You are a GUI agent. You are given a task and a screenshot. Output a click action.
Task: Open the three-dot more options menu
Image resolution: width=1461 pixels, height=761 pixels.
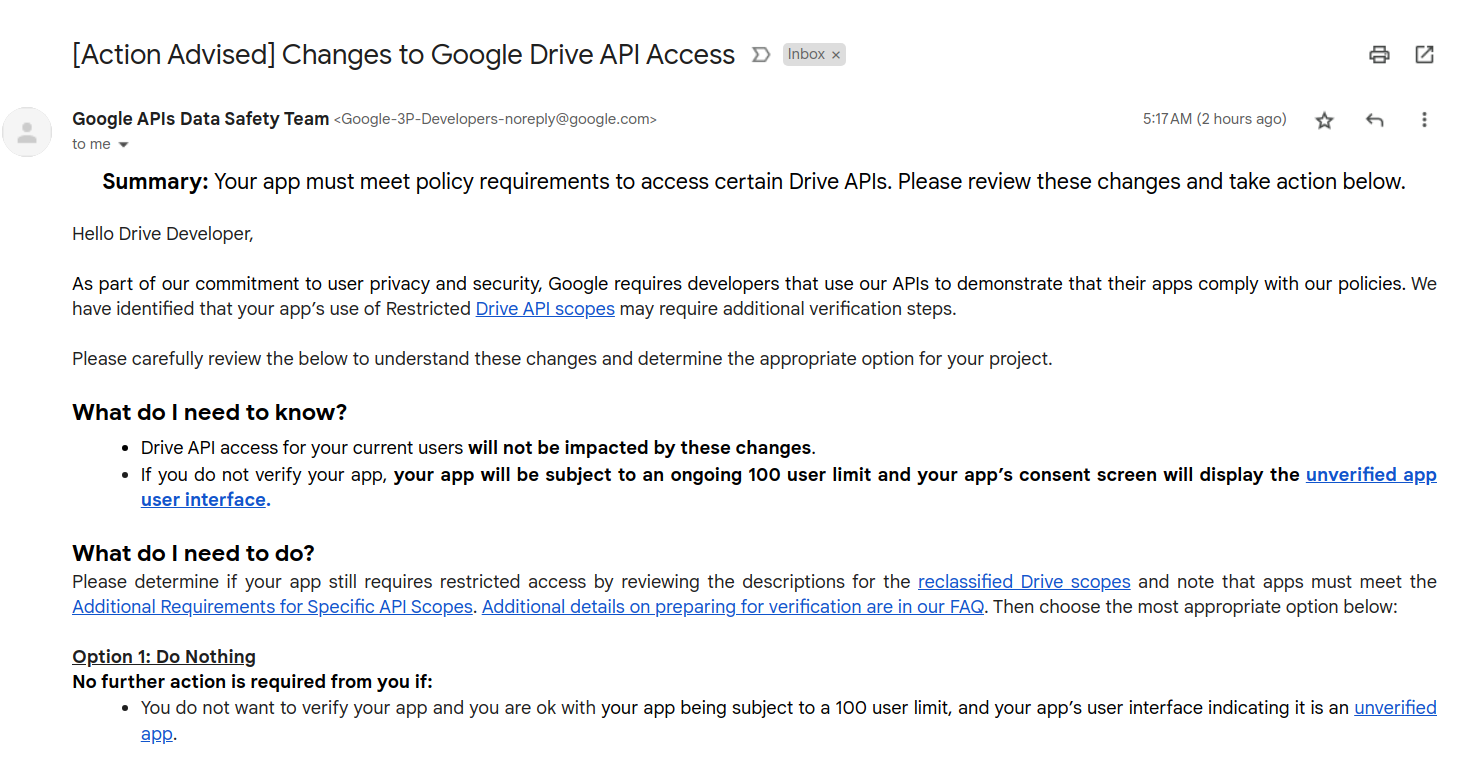[1424, 120]
